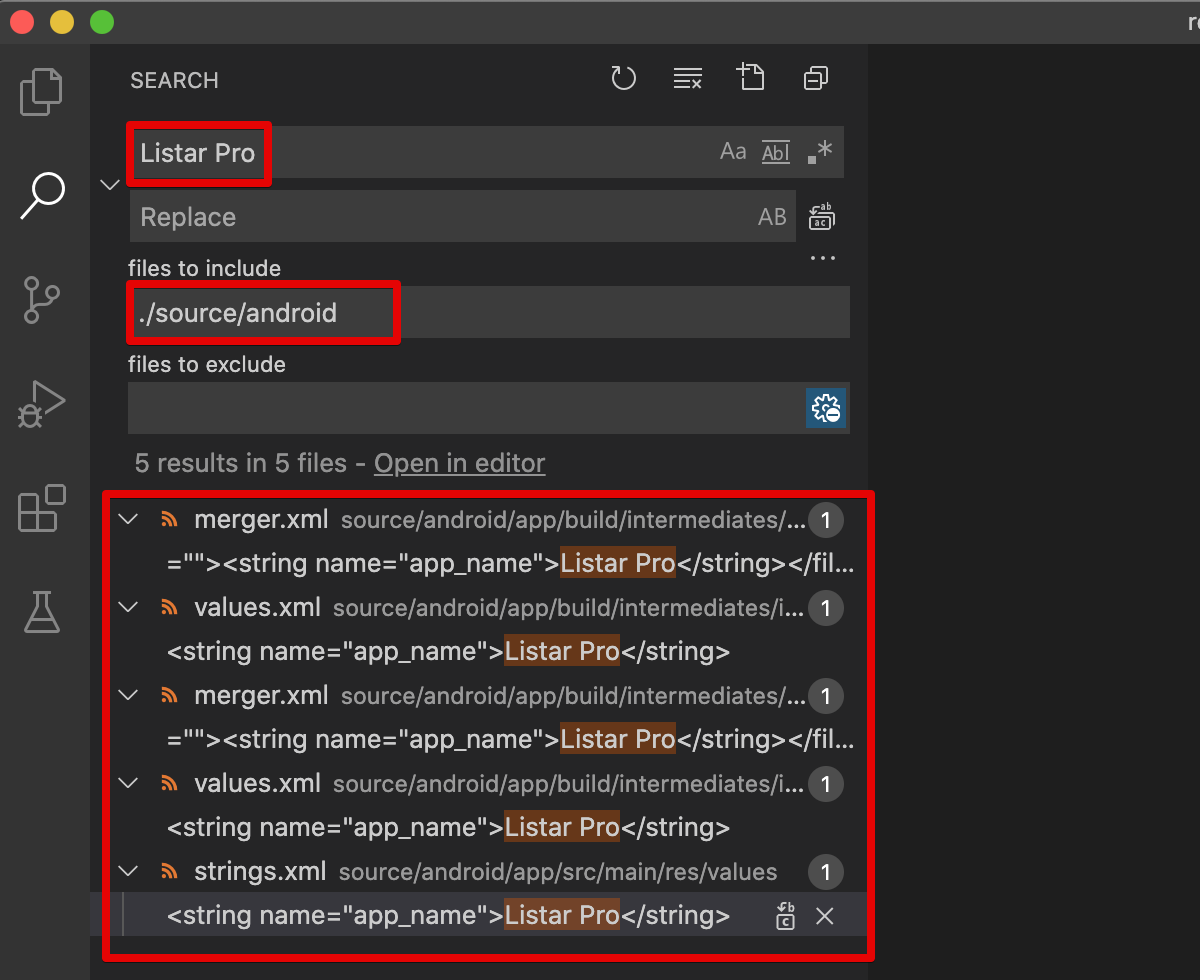Click the Replace All icon
1200x980 pixels.
click(822, 217)
